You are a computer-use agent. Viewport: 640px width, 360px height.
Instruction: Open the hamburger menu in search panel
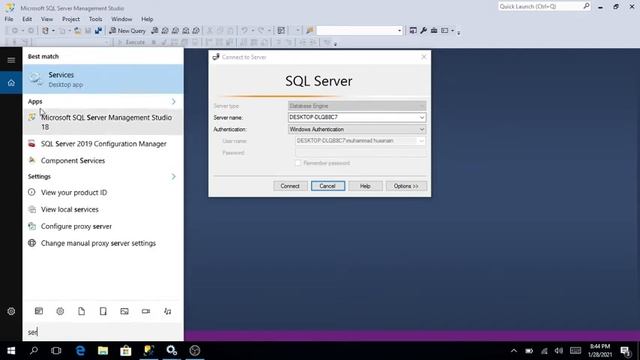[x=11, y=60]
